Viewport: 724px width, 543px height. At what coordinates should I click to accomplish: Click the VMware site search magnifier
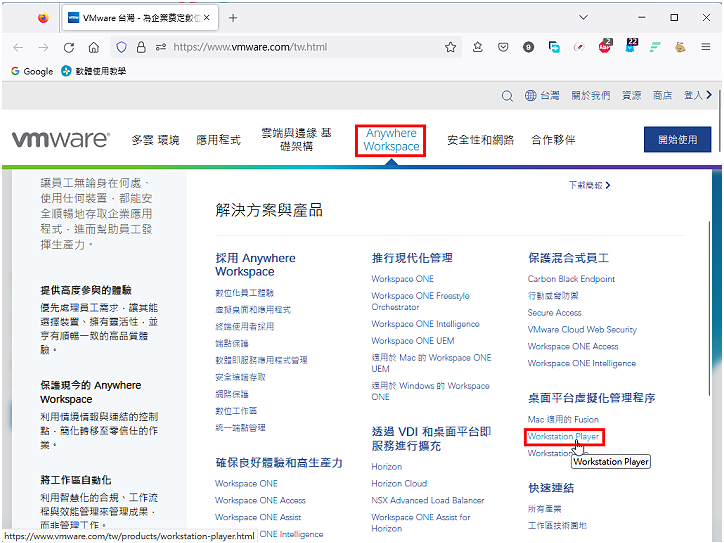coord(507,96)
